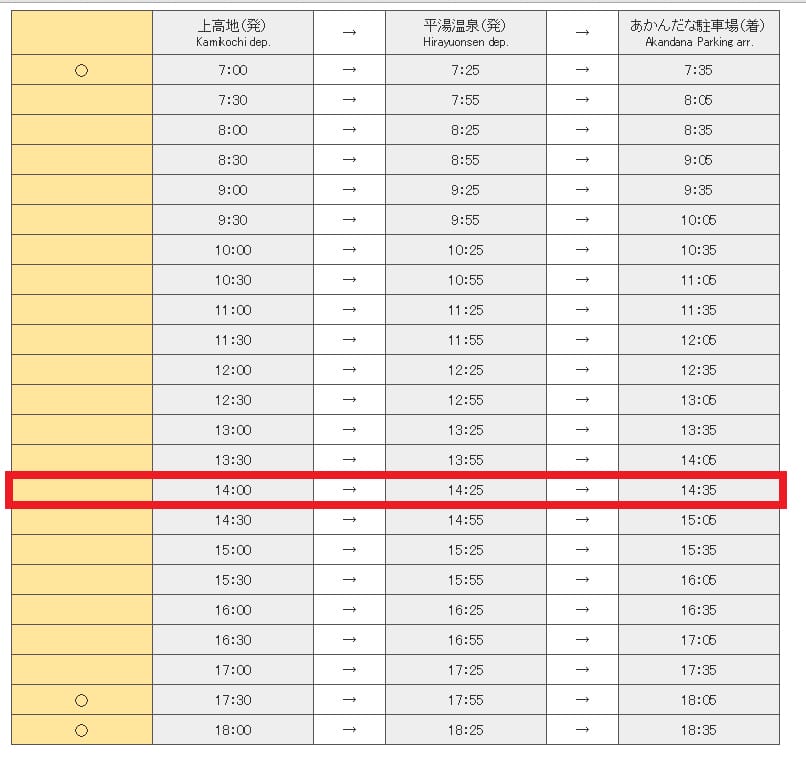Click the 18:25 Hirayuonsen departure time
The image size is (806, 766).
(466, 729)
